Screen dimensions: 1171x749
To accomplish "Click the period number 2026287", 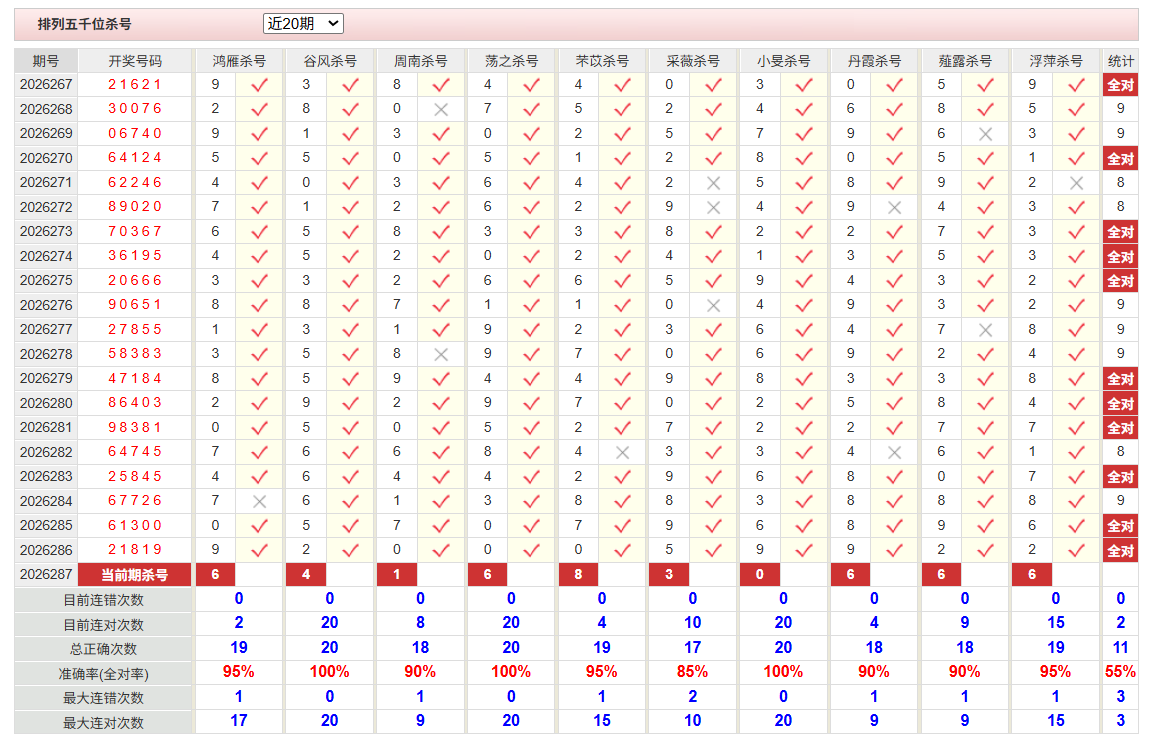I will coord(46,575).
